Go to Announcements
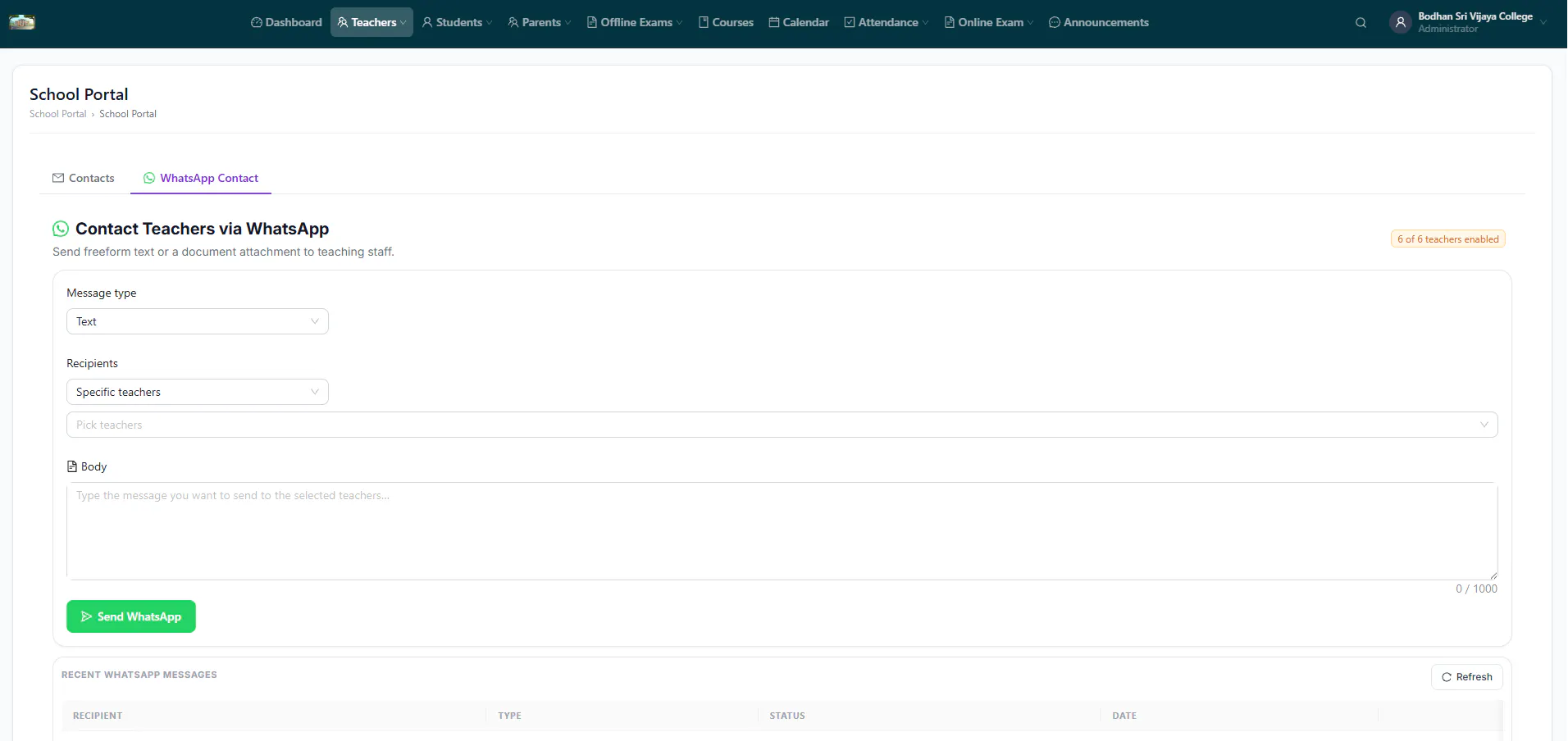This screenshot has height=741, width=1568. point(1099,22)
